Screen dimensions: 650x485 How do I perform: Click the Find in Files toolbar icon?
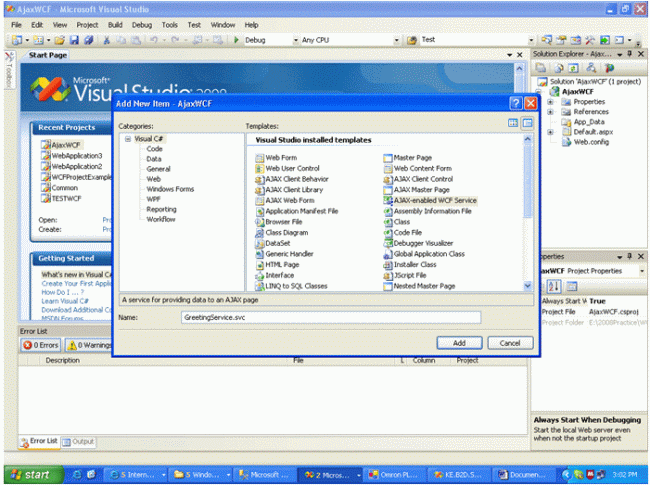click(x=412, y=40)
